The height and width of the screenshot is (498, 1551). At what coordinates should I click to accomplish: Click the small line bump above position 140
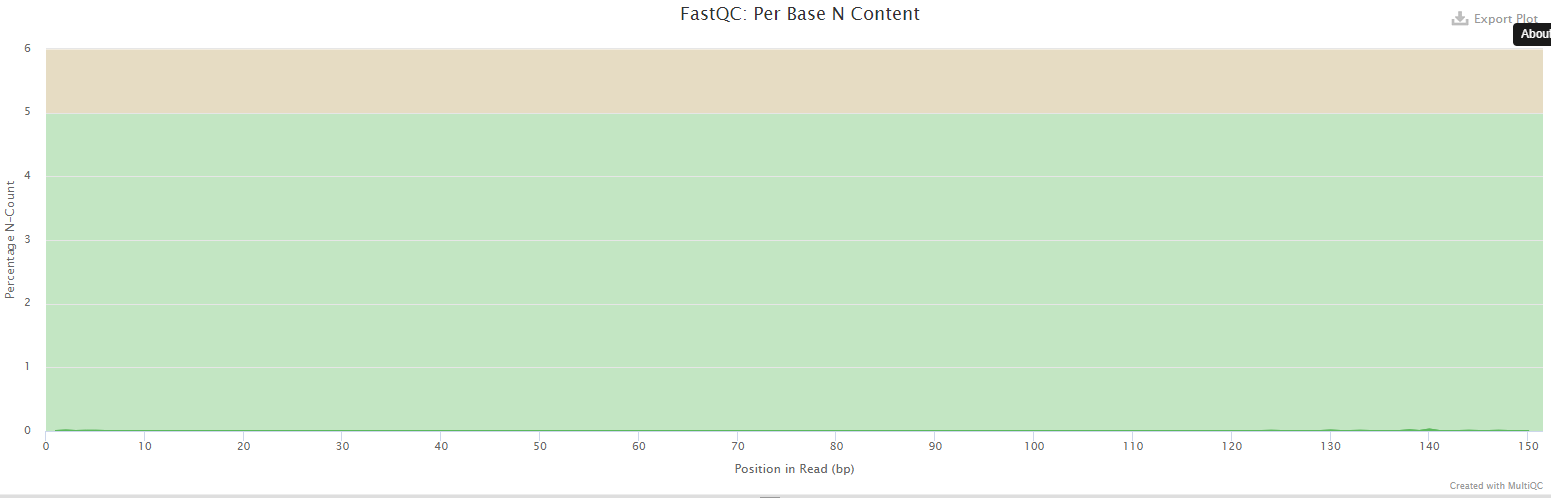point(1429,429)
